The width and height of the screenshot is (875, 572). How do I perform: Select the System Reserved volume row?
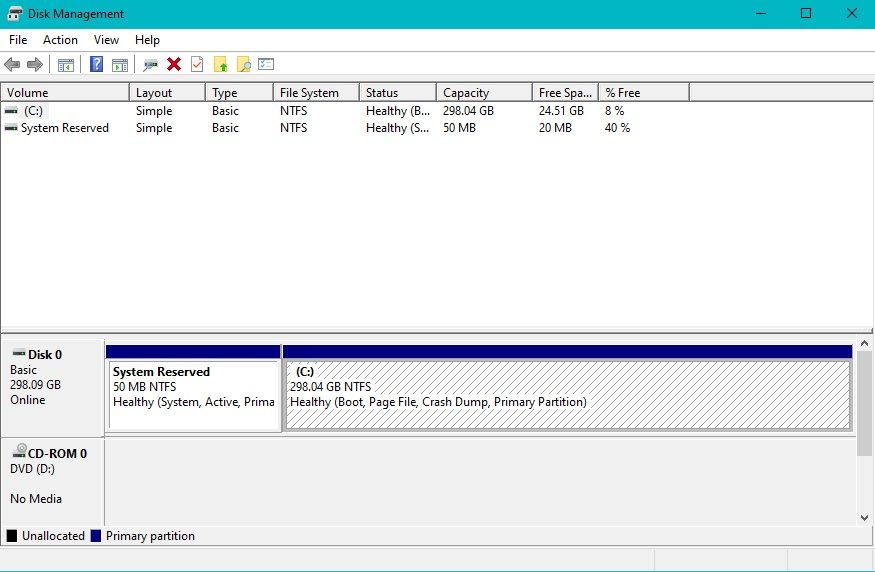click(x=64, y=128)
